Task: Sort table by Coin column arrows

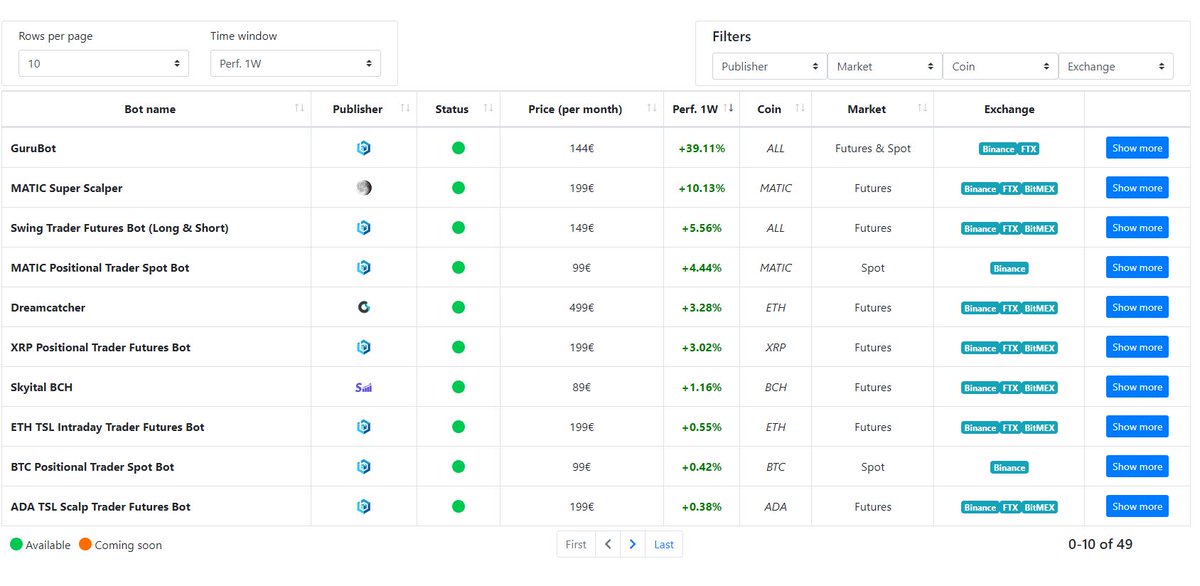Action: (x=800, y=108)
